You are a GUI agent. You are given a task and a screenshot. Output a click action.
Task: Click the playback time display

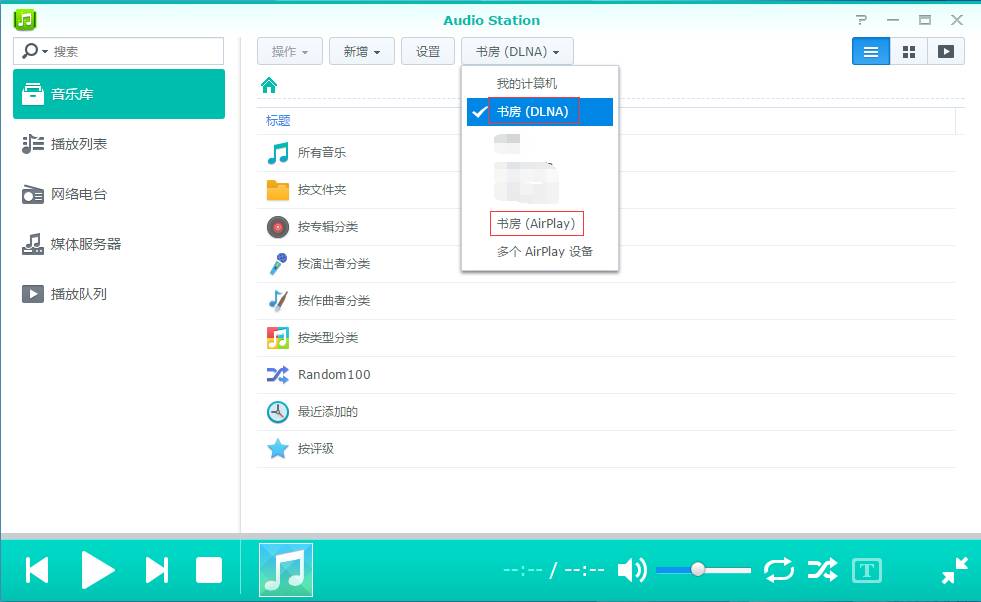click(x=554, y=570)
